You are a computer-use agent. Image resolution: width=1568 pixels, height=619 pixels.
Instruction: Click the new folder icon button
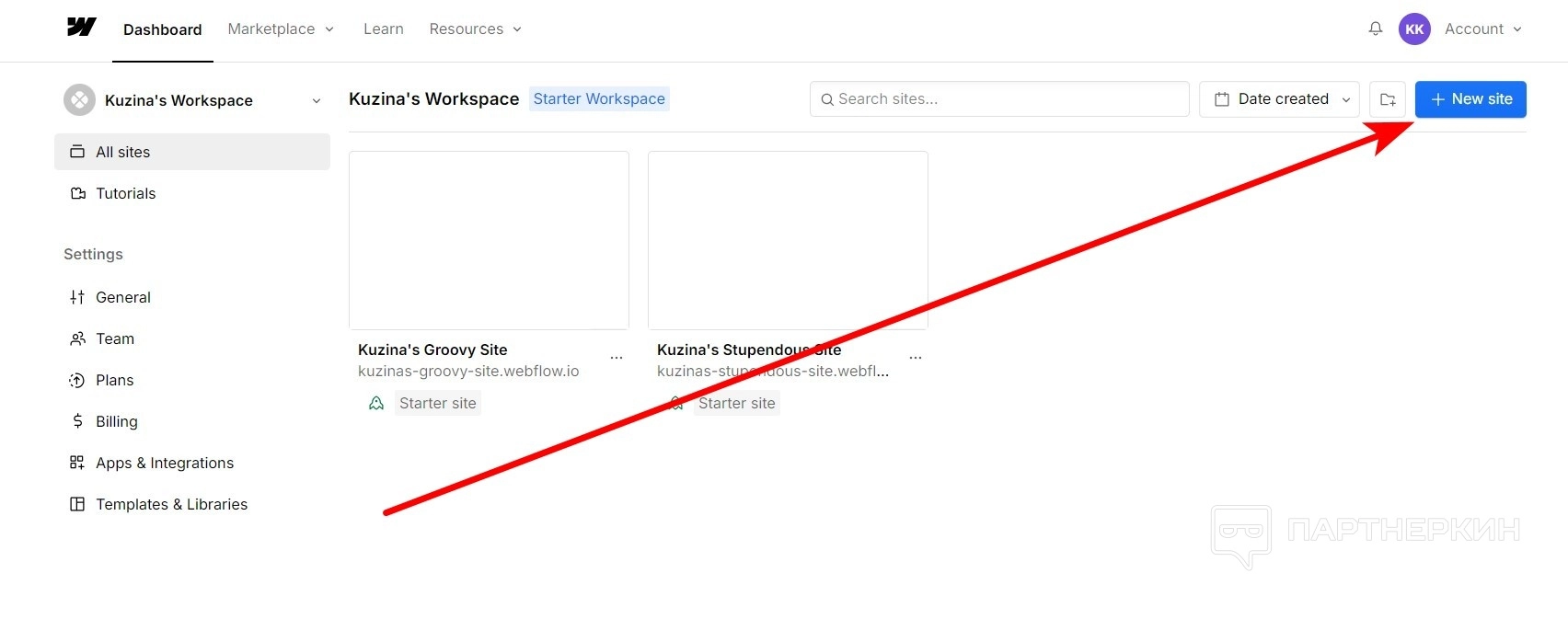point(1388,99)
